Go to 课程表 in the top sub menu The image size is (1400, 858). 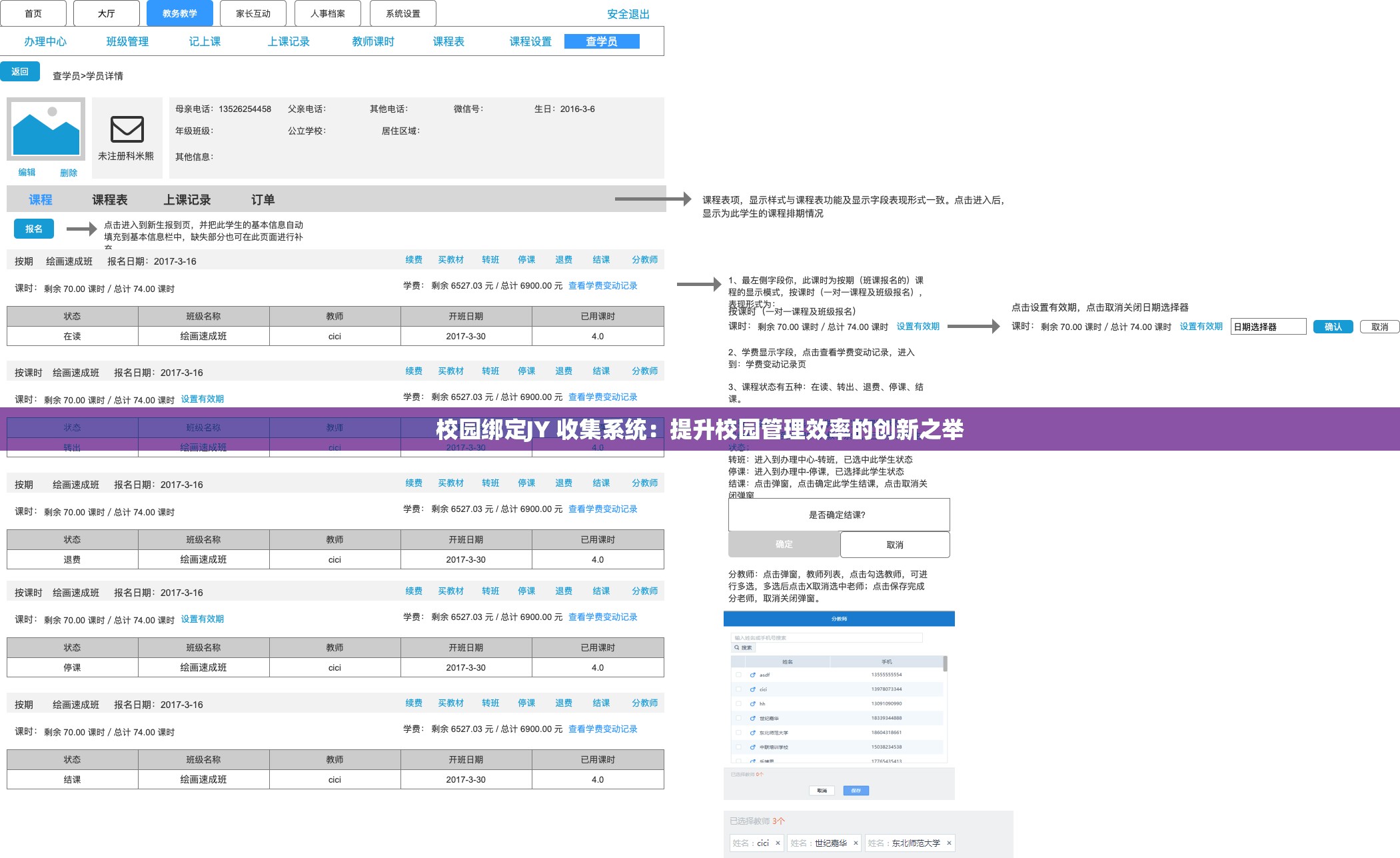[448, 41]
